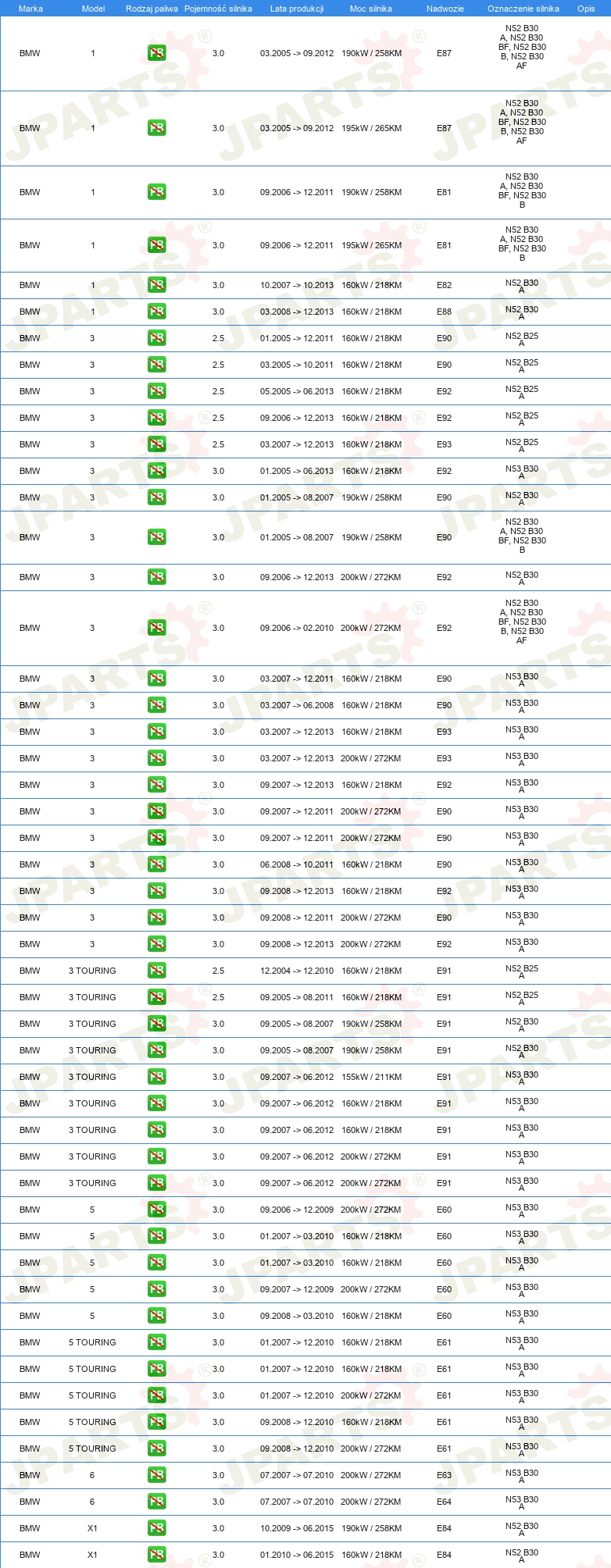Click the petrol fuel icon in BMW 1 E87 195kW row
This screenshot has width=611, height=1568.
click(x=156, y=128)
